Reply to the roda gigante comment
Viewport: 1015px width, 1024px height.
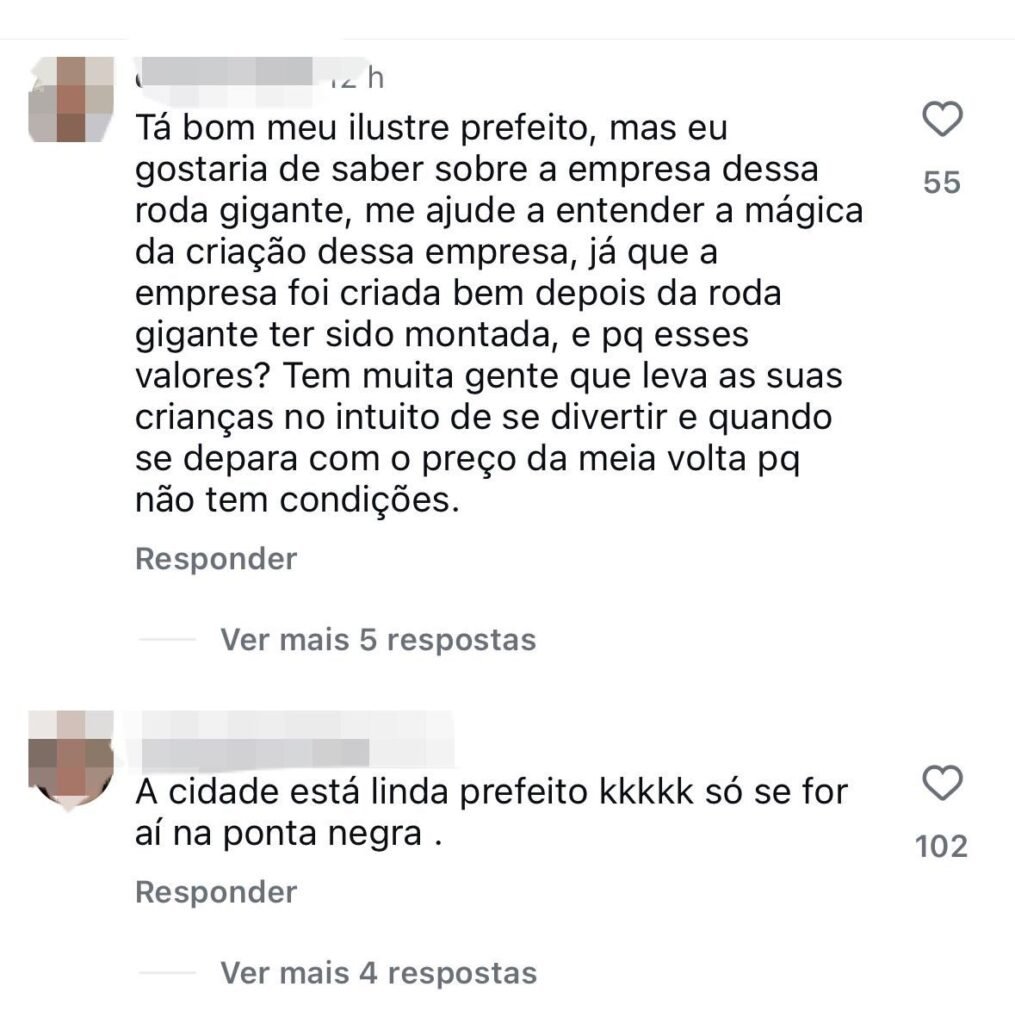click(x=216, y=559)
